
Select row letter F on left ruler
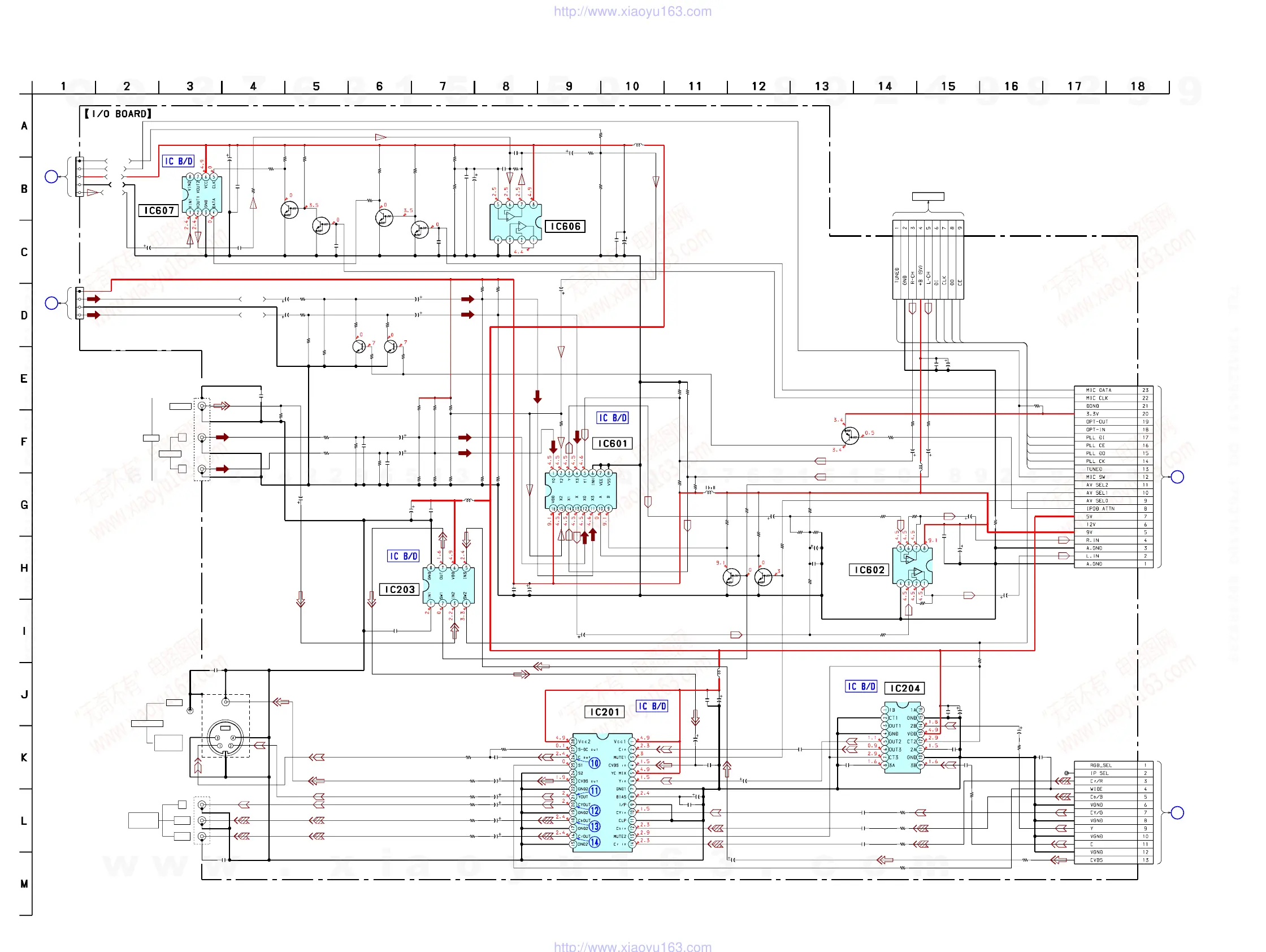click(24, 442)
